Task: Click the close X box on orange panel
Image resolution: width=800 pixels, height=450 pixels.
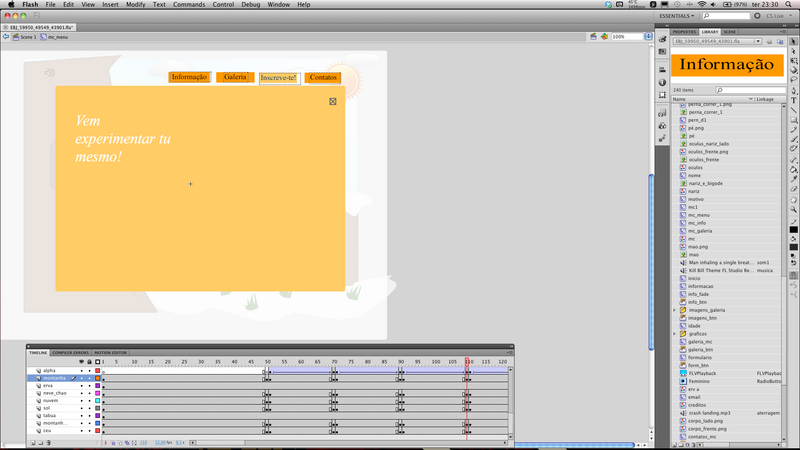Action: click(x=333, y=101)
